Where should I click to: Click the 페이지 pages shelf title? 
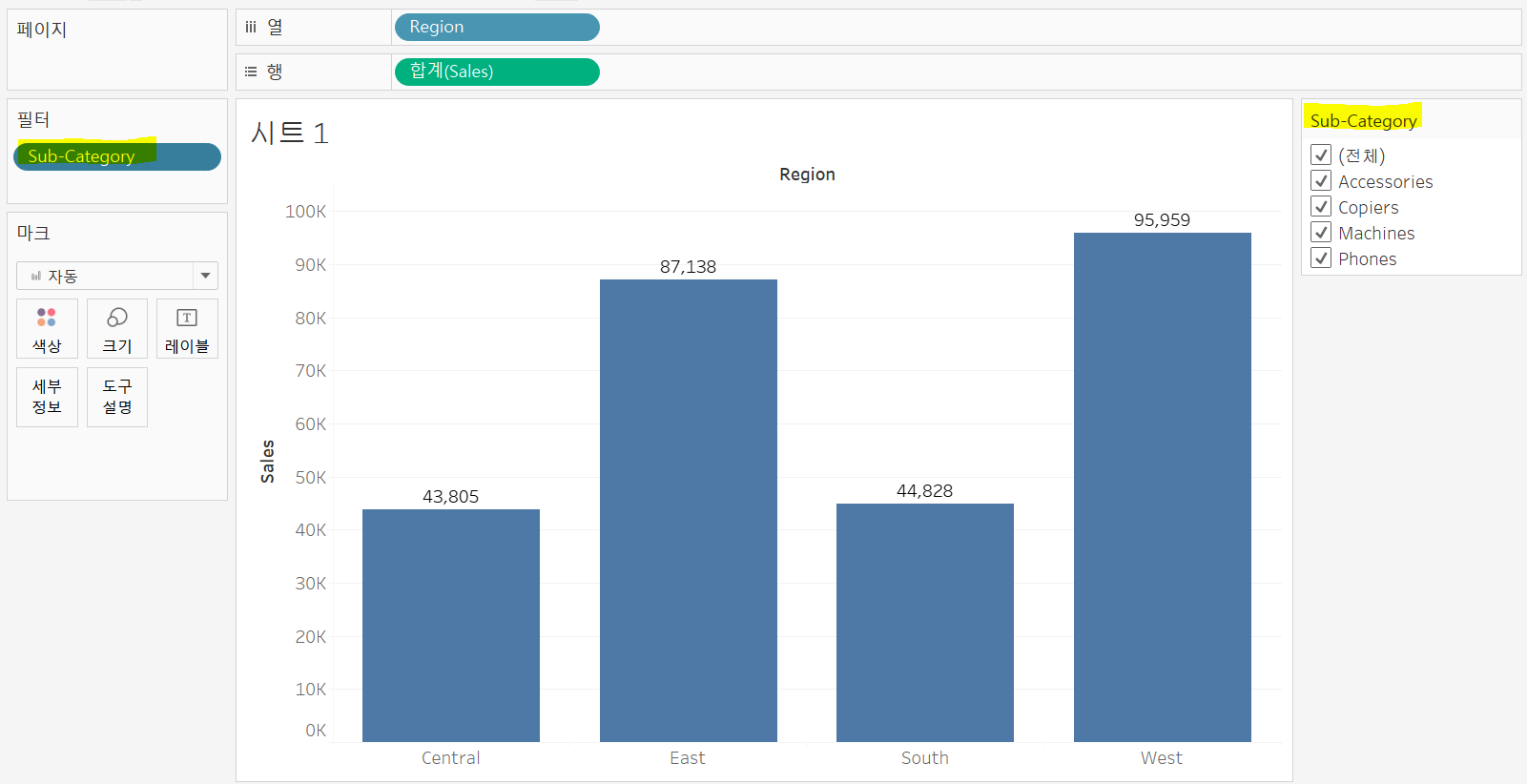point(42,30)
